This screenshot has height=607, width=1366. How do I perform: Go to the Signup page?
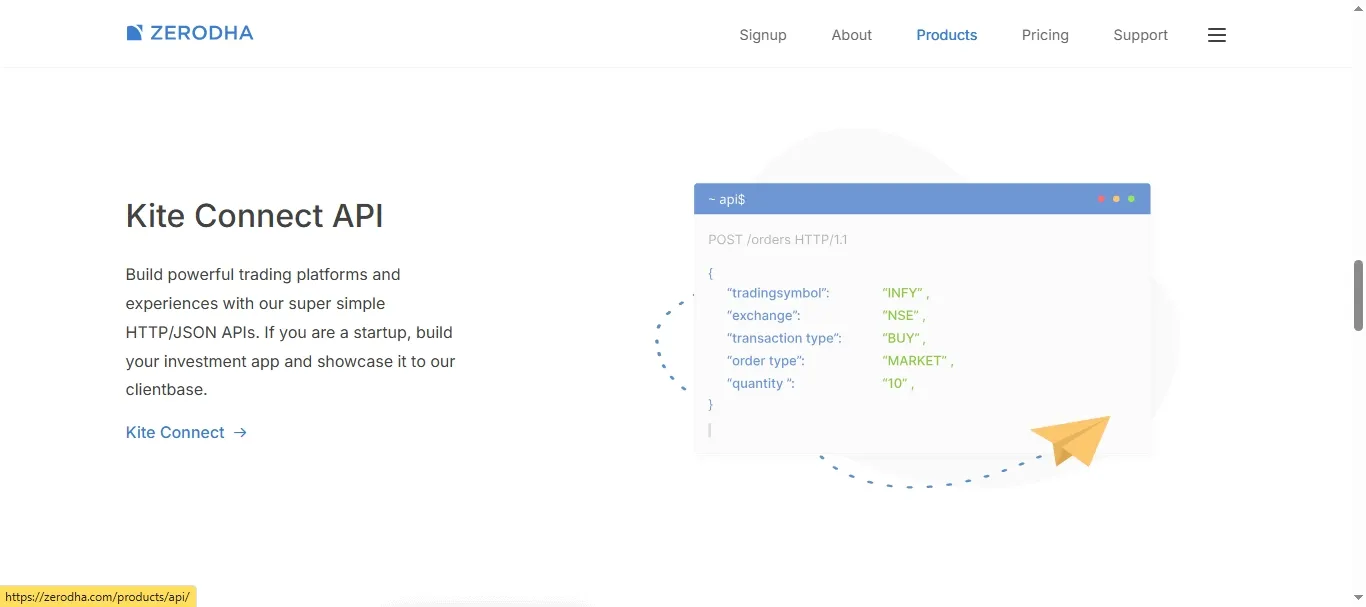pyautogui.click(x=763, y=35)
